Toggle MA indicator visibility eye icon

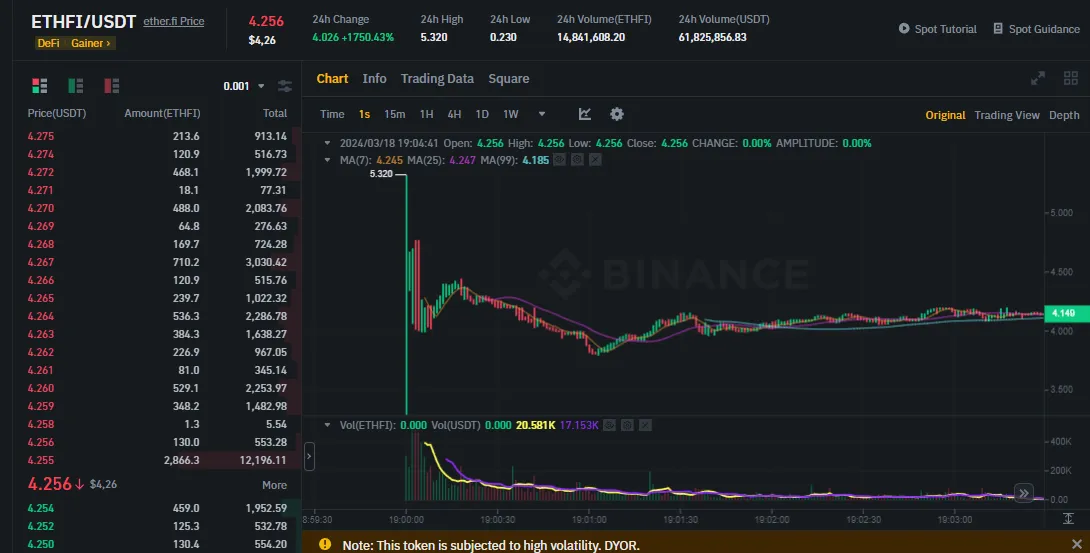pos(559,160)
